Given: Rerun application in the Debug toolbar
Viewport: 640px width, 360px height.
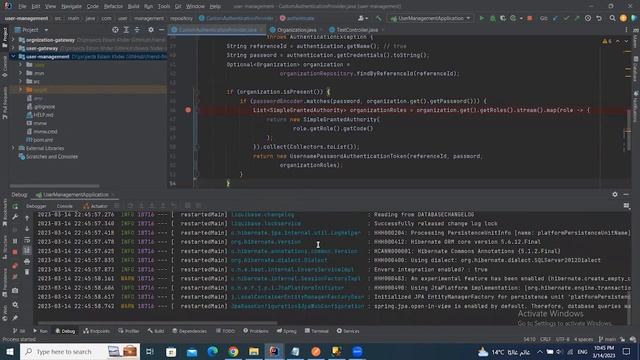Looking at the screenshot, I should [x=15, y=207].
